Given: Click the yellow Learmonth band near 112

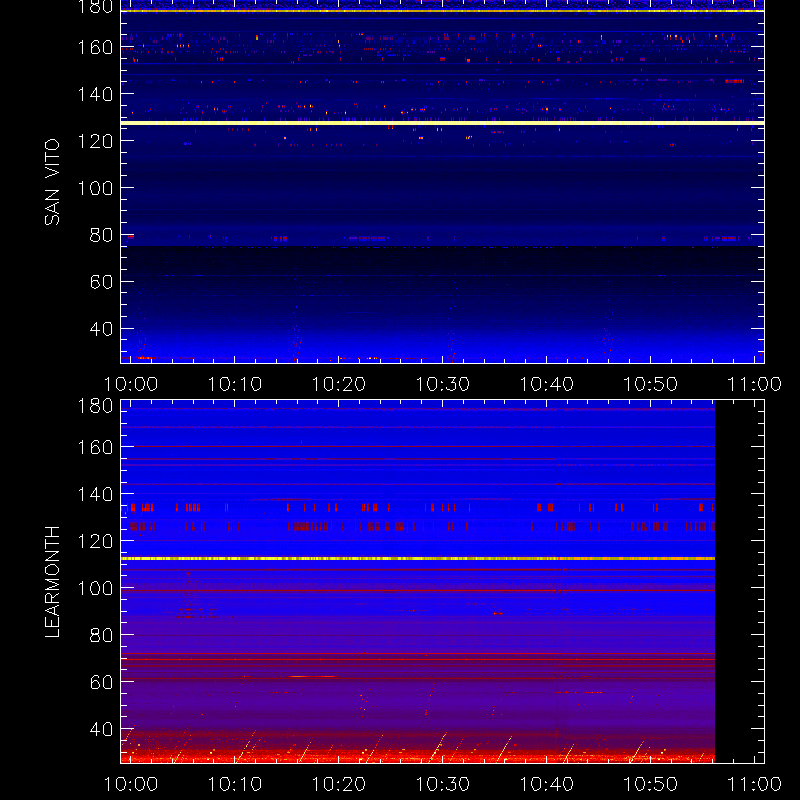Looking at the screenshot, I should tap(418, 559).
